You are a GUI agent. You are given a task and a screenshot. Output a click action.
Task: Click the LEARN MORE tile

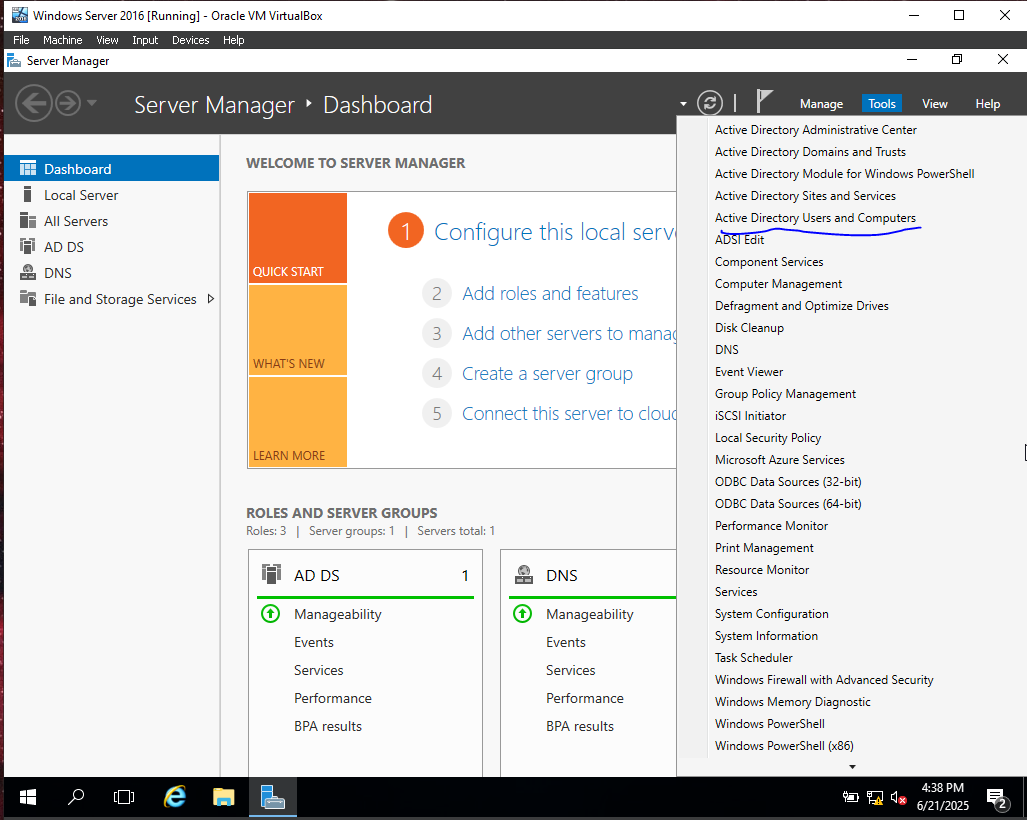(x=297, y=422)
